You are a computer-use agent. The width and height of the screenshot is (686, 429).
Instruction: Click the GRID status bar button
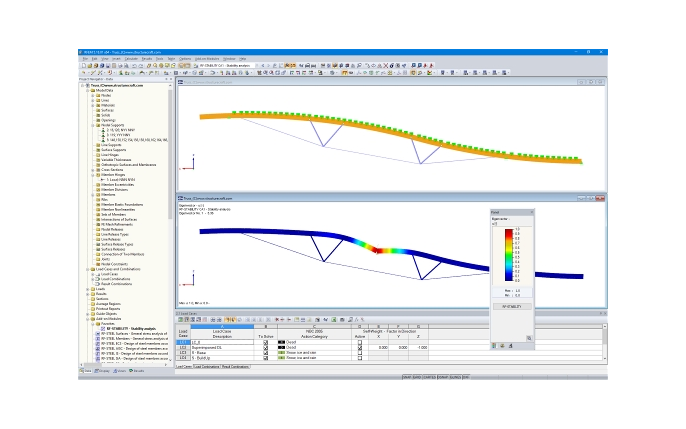(417, 377)
